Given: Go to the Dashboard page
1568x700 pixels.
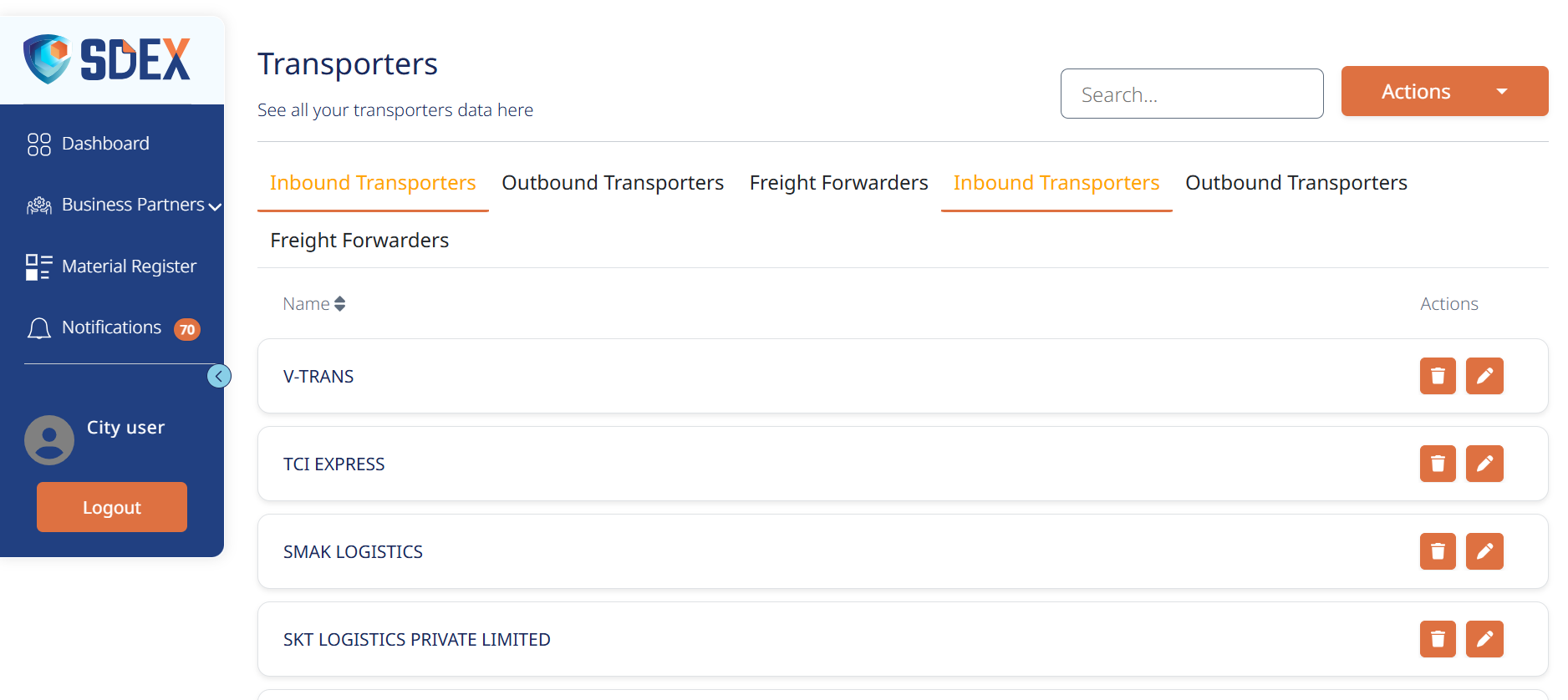Looking at the screenshot, I should (105, 144).
